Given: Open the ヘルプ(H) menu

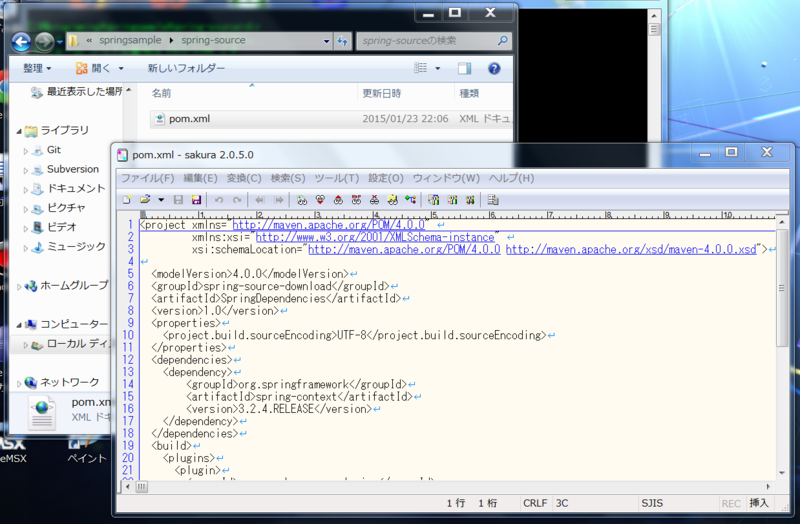Looking at the screenshot, I should pos(511,178).
